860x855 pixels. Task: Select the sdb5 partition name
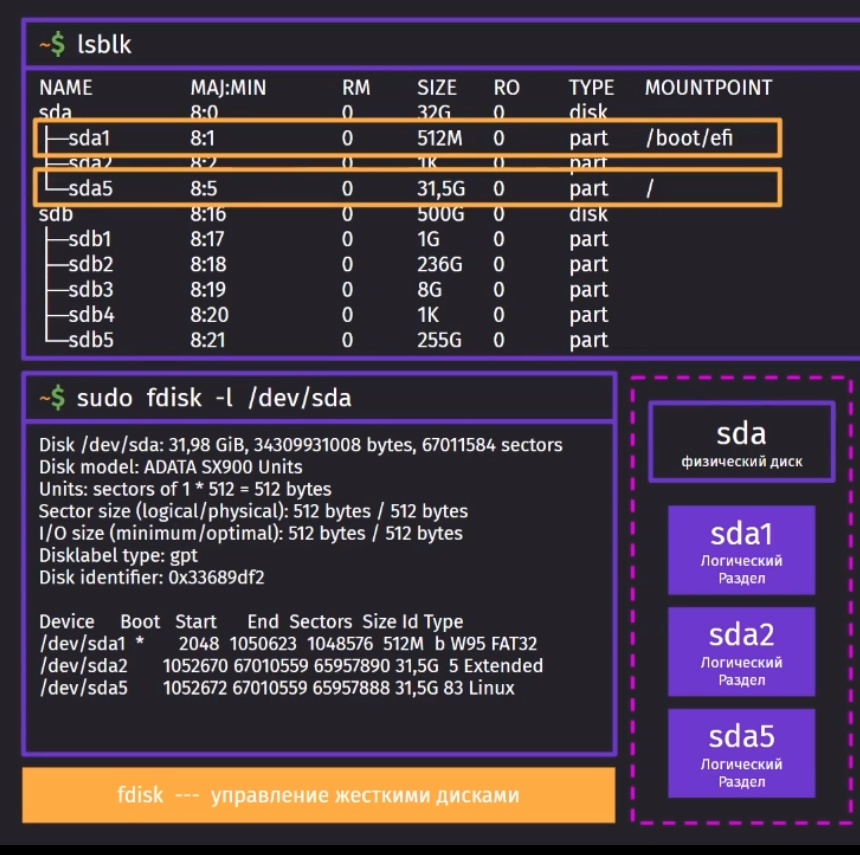[91, 340]
